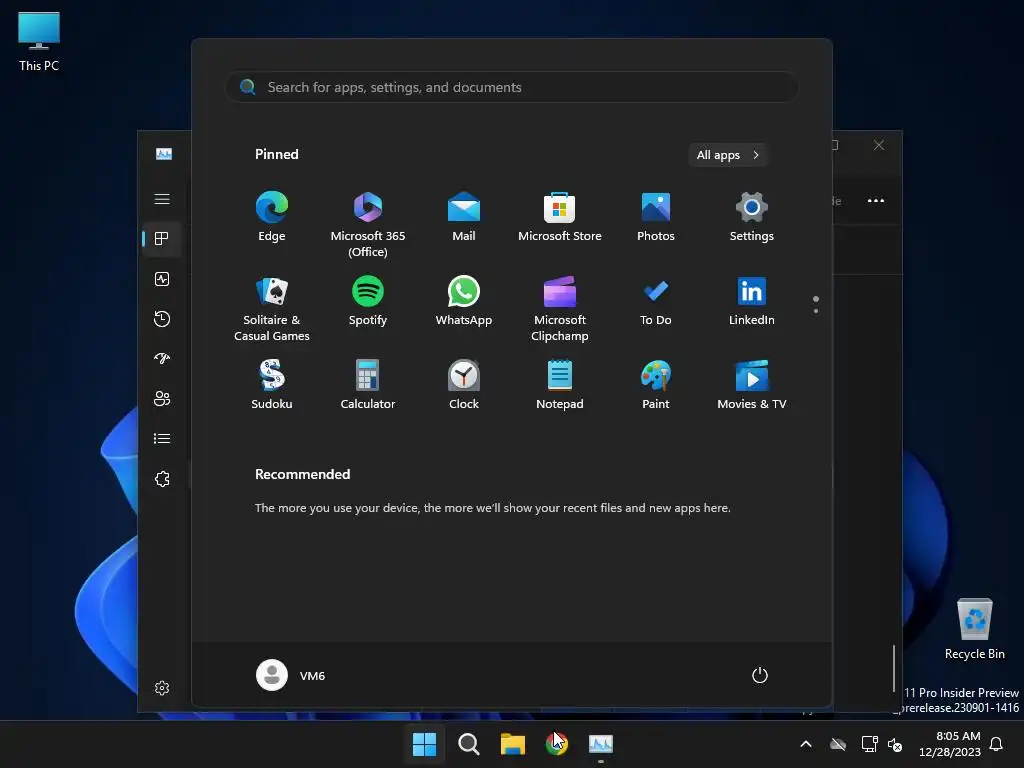The height and width of the screenshot is (768, 1024).
Task: Open Task Manager more options ellipsis
Action: 876,200
